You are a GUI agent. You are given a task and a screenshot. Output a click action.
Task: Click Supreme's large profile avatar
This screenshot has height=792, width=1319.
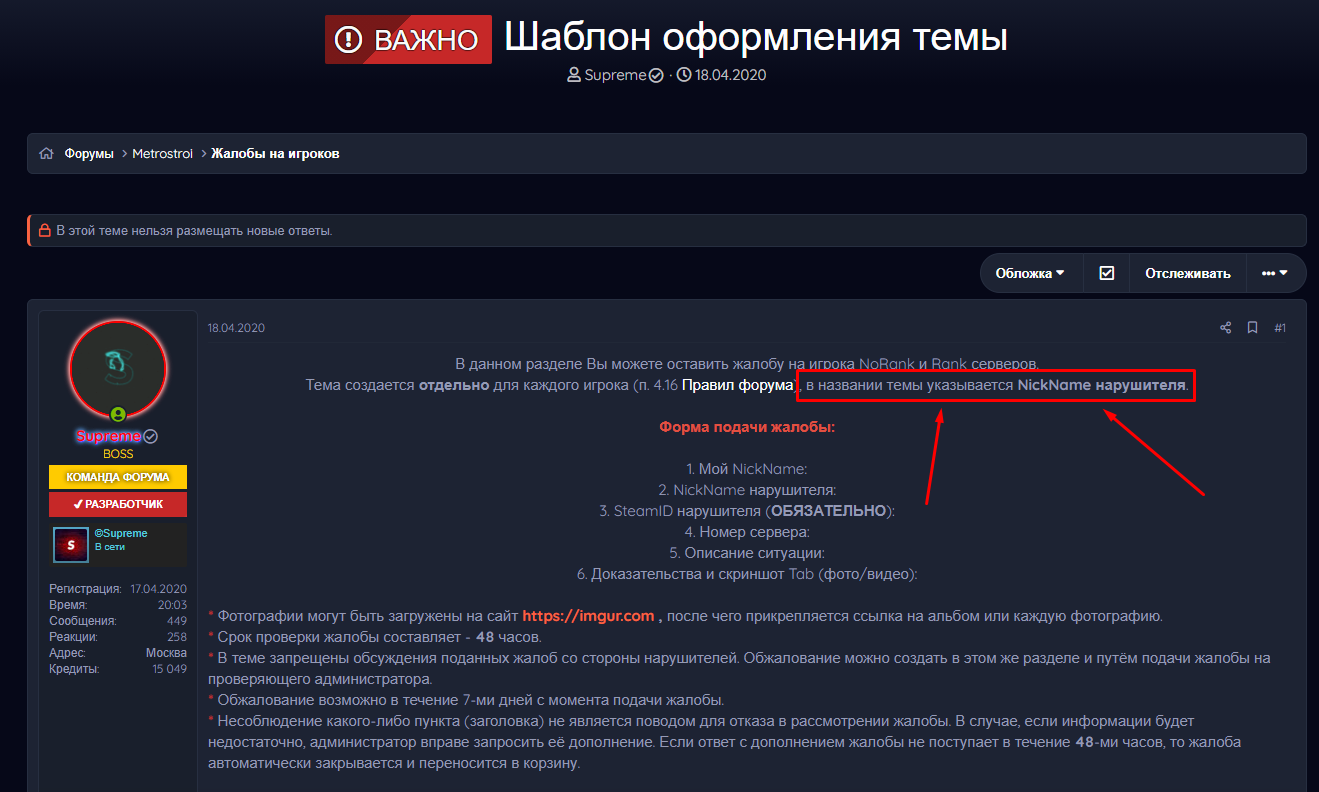click(x=118, y=370)
